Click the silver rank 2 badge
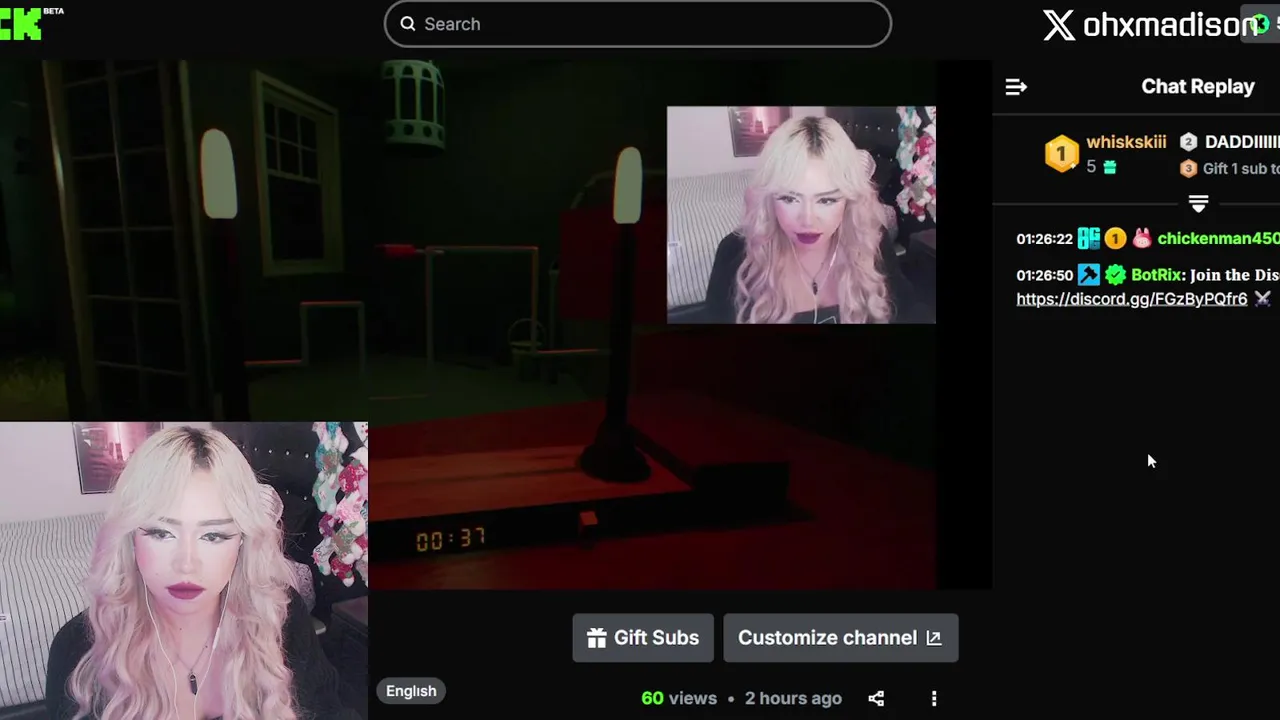The height and width of the screenshot is (720, 1280). point(1188,142)
